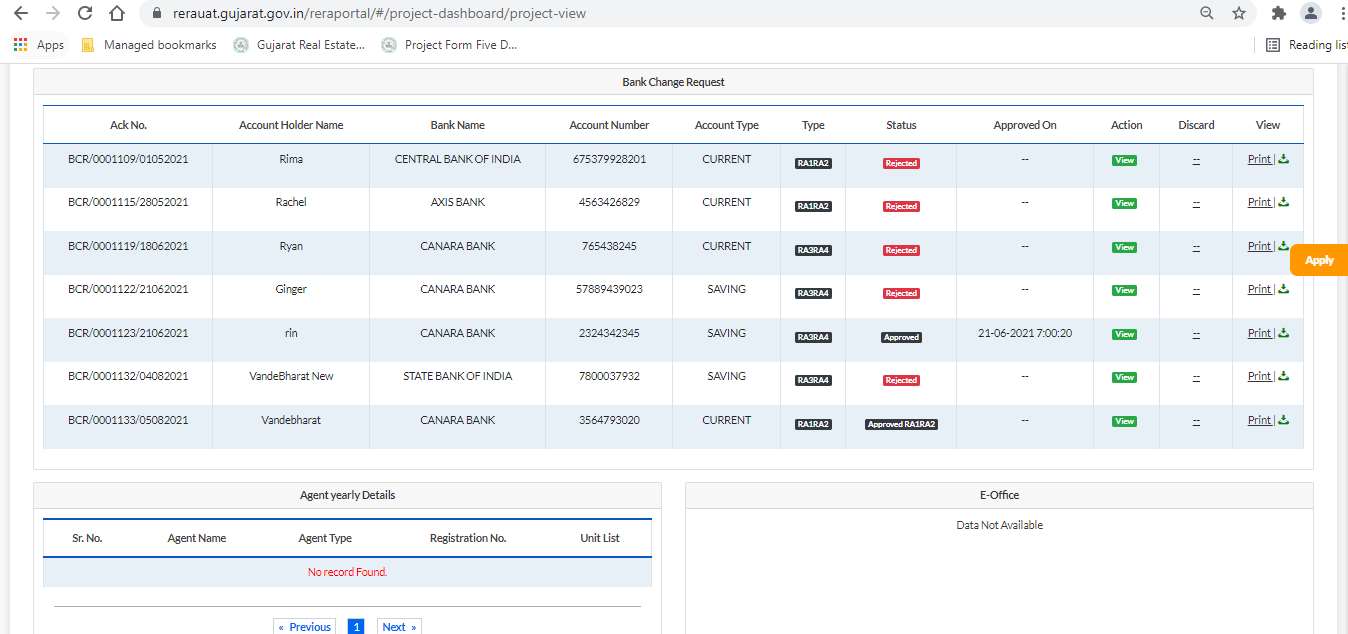
Task: Go back using browser back arrow
Action: [21, 13]
